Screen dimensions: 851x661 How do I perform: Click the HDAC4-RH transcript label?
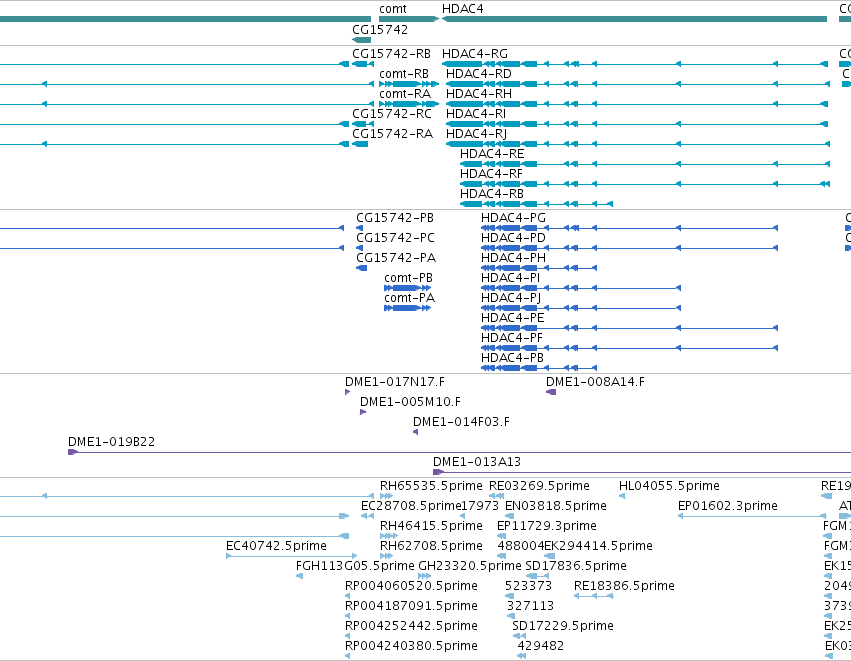pos(479,94)
